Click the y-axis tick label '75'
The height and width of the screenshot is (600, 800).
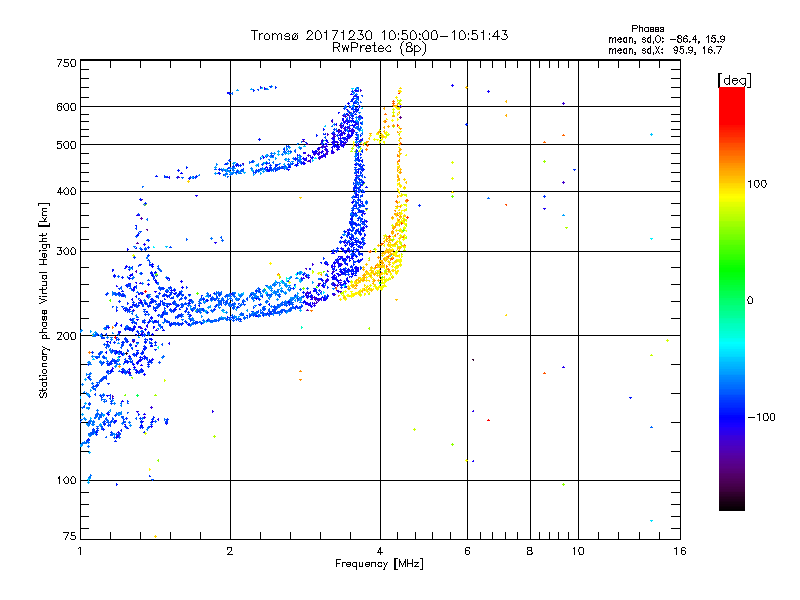pos(70,536)
